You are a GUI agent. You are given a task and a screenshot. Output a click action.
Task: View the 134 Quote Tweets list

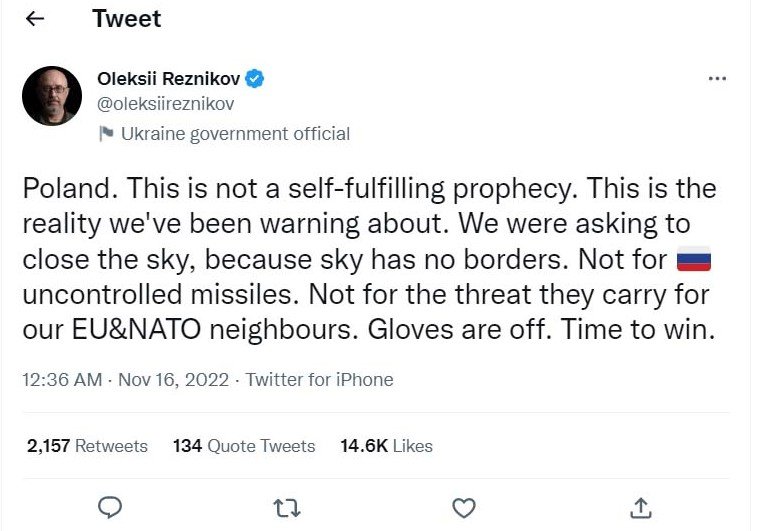[x=244, y=446]
